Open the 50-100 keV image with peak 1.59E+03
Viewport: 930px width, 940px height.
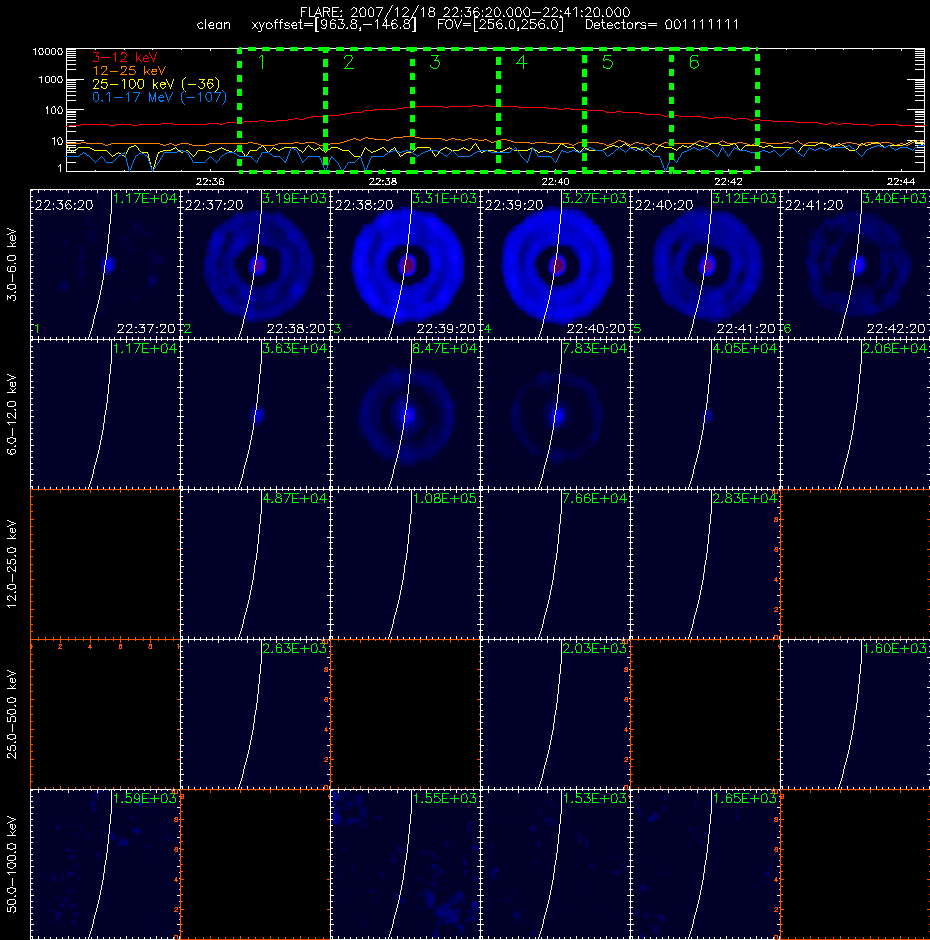(106, 864)
